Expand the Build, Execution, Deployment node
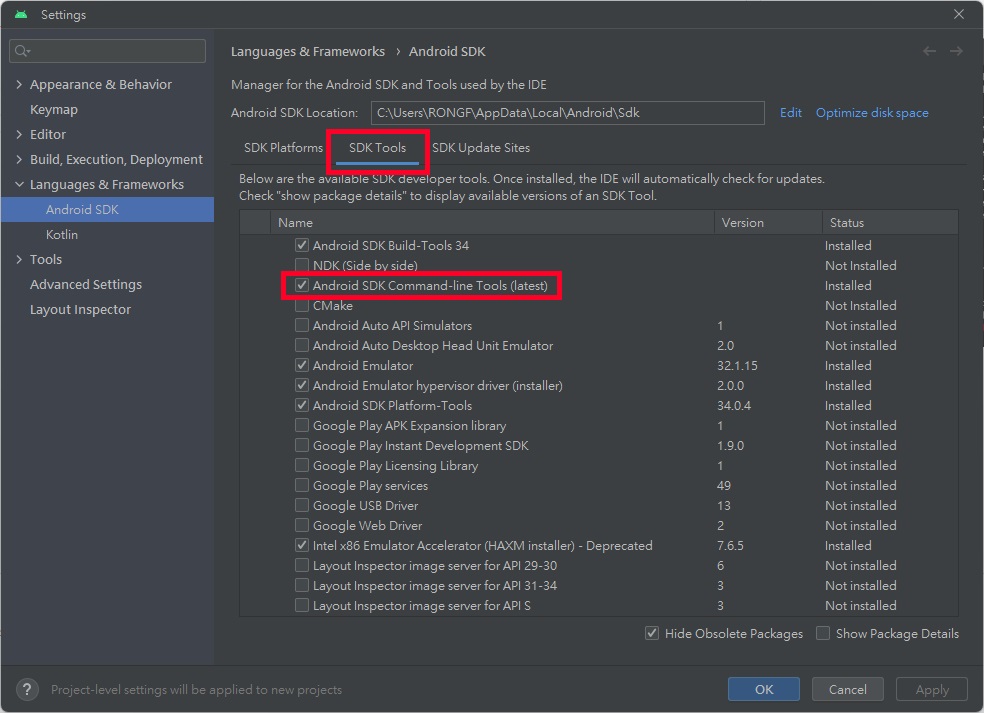The height and width of the screenshot is (713, 984). click(x=19, y=159)
